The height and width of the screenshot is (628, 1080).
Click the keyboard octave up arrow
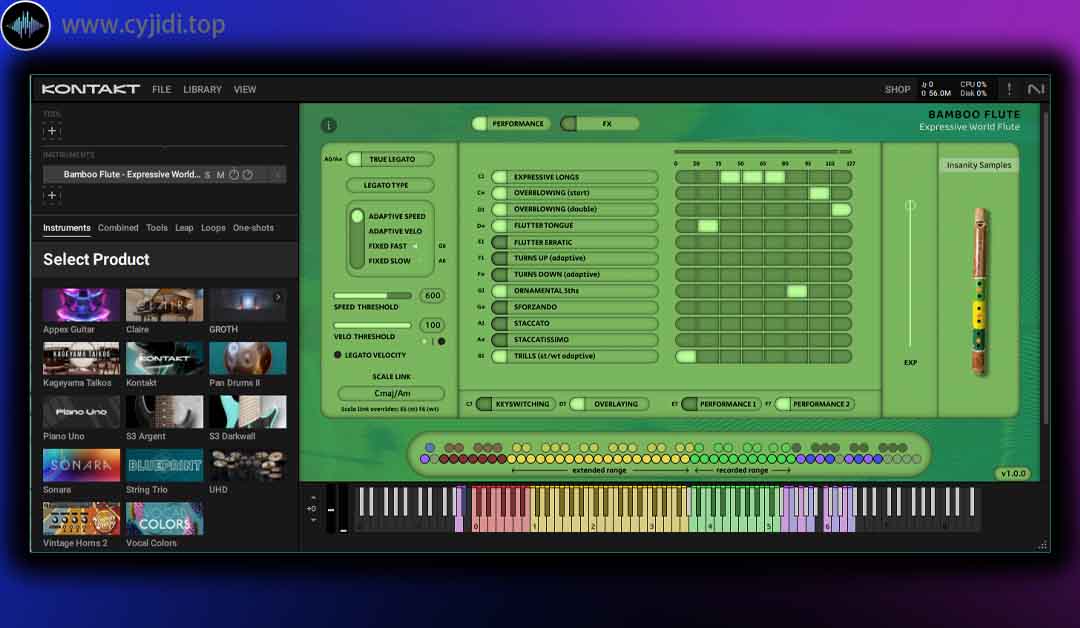[313, 497]
